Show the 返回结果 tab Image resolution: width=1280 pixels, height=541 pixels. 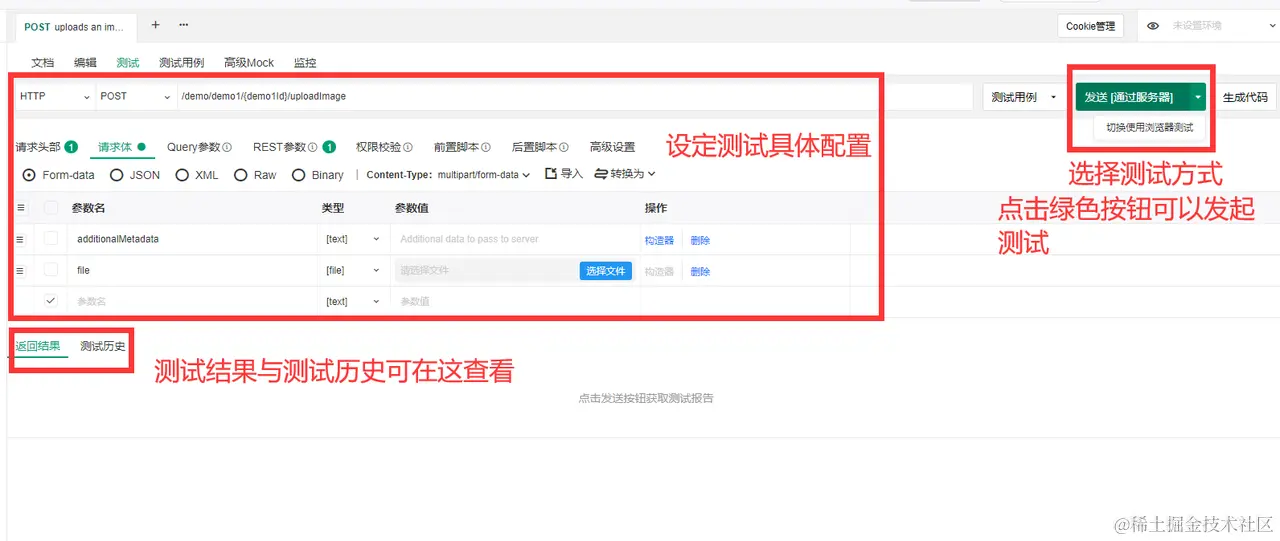click(x=37, y=346)
